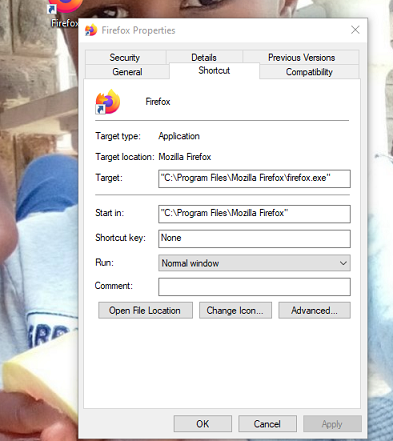This screenshot has width=393, height=441.
Task: Select the General tab
Action: 127,72
